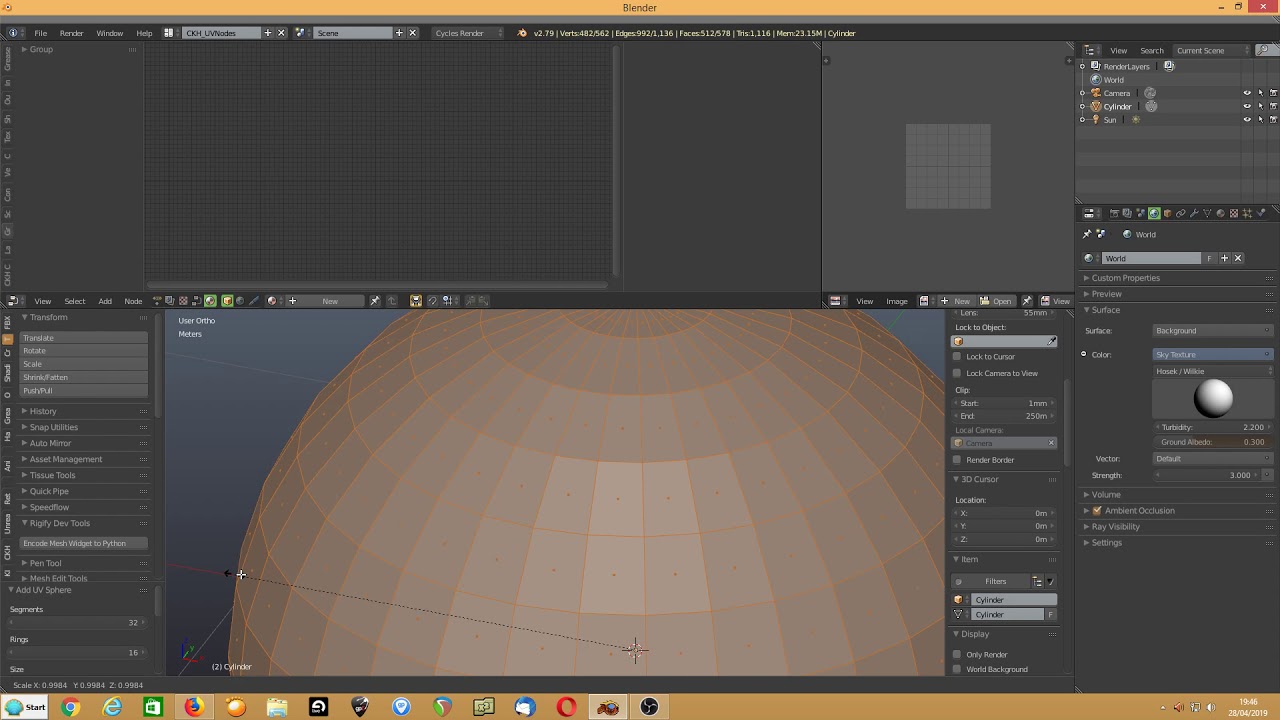Enable the Render Border checkbox
1280x720 pixels.
pos(957,460)
